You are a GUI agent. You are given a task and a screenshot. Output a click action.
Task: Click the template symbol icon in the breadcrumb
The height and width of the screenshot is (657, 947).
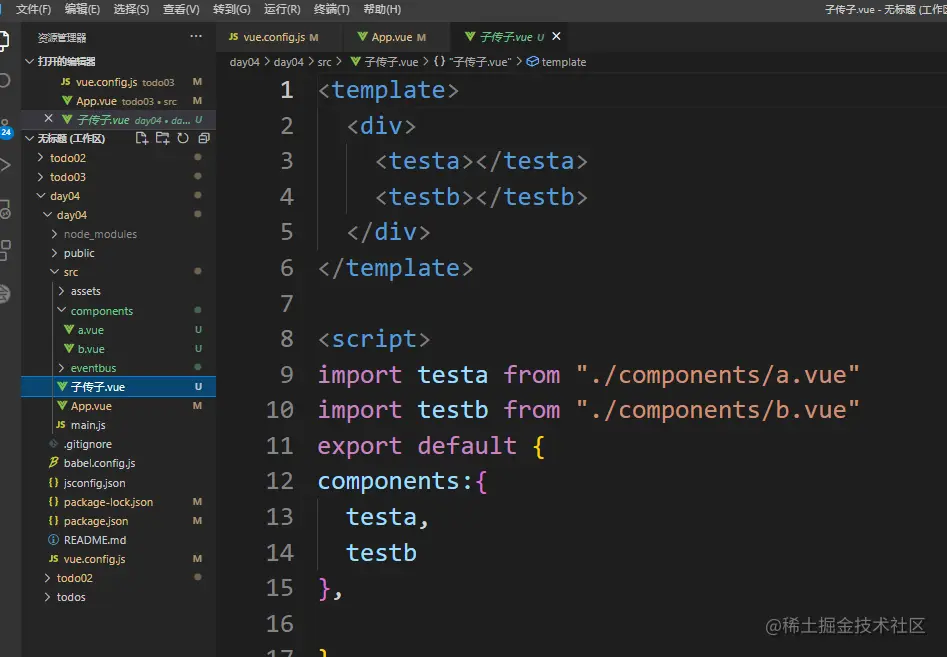point(533,62)
